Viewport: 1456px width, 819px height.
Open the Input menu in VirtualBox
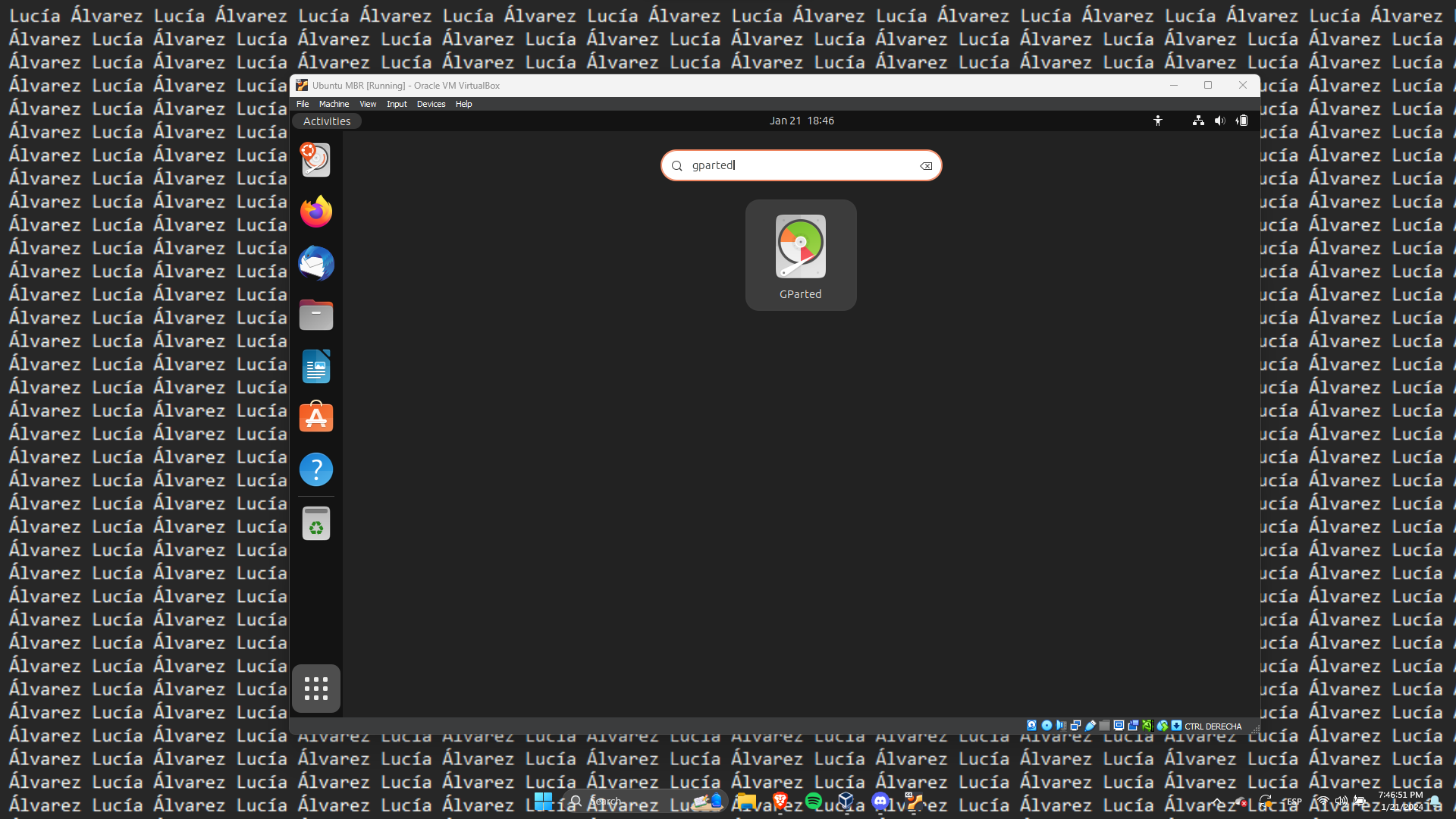coord(397,104)
